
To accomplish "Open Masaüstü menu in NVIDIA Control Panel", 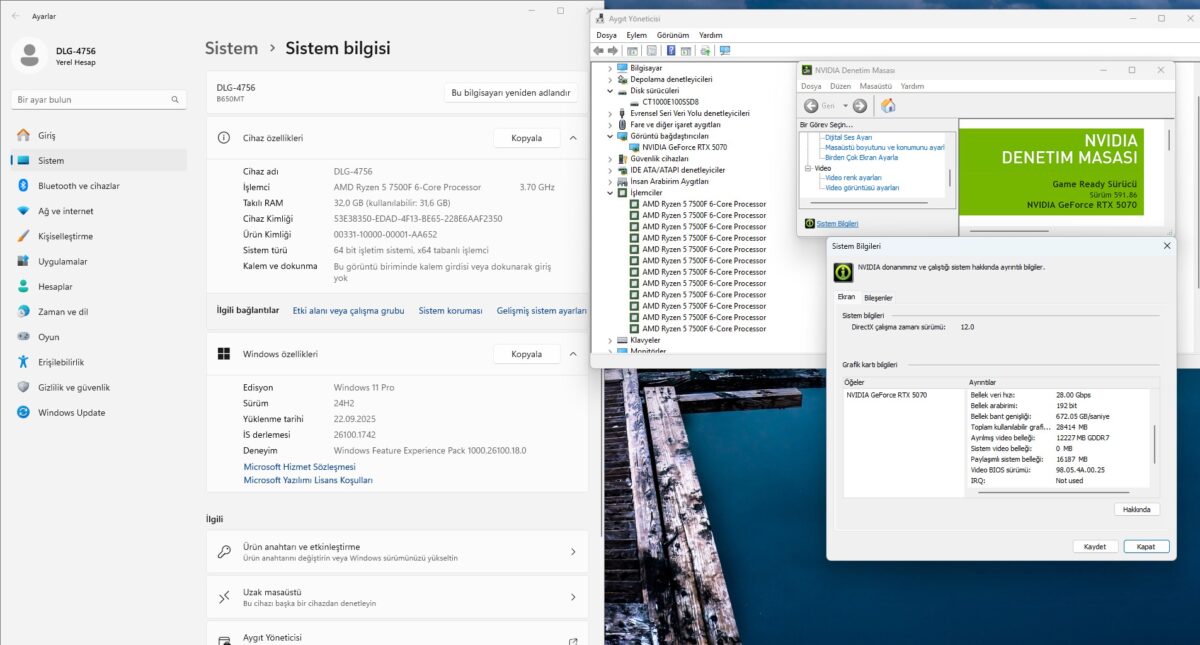I will tap(876, 86).
